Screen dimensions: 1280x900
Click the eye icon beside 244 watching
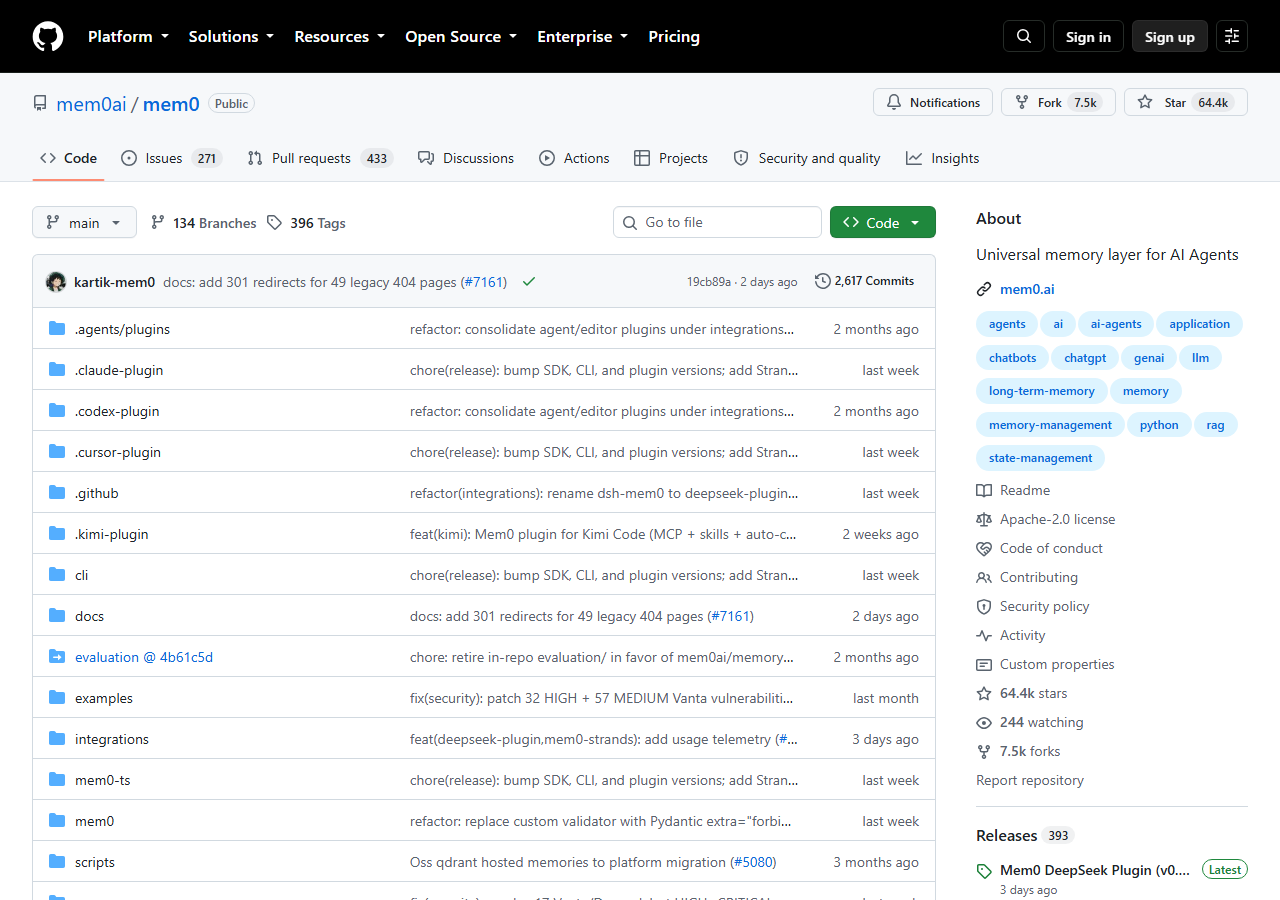pyautogui.click(x=984, y=722)
